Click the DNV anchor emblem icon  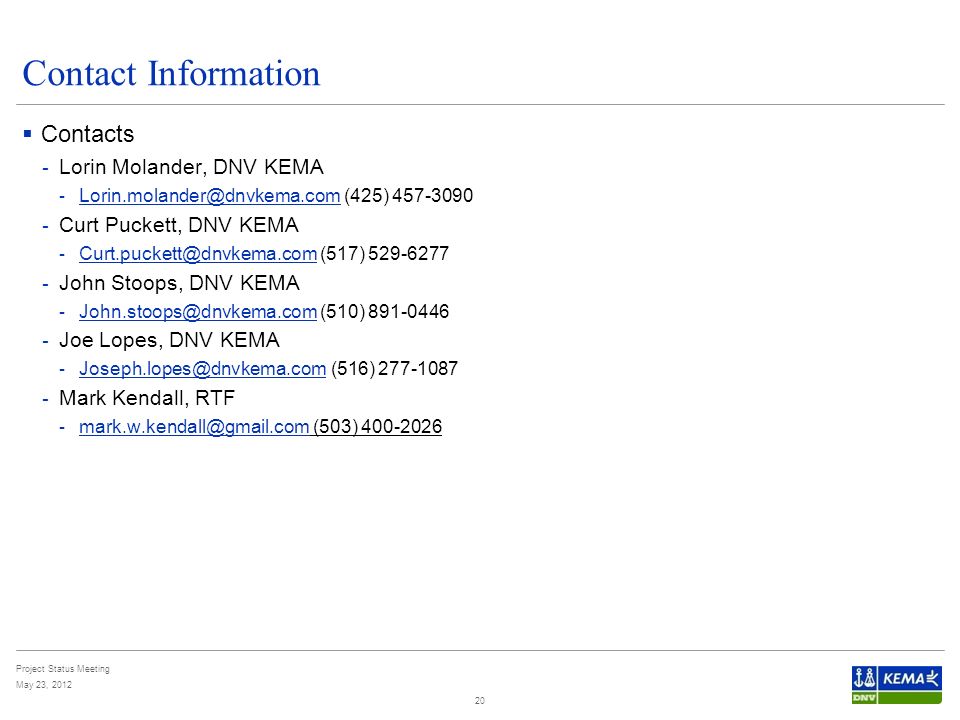pyautogui.click(x=864, y=678)
